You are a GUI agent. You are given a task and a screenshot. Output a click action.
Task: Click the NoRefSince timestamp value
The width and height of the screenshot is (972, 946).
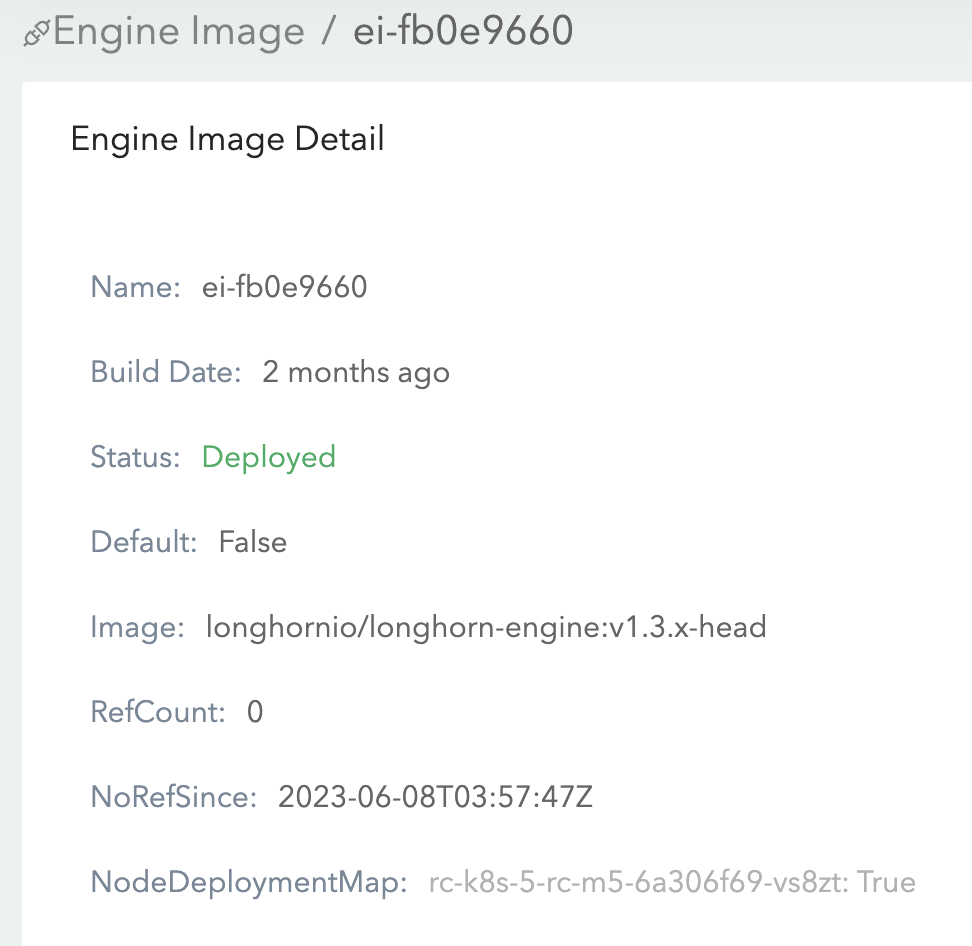pyautogui.click(x=434, y=797)
